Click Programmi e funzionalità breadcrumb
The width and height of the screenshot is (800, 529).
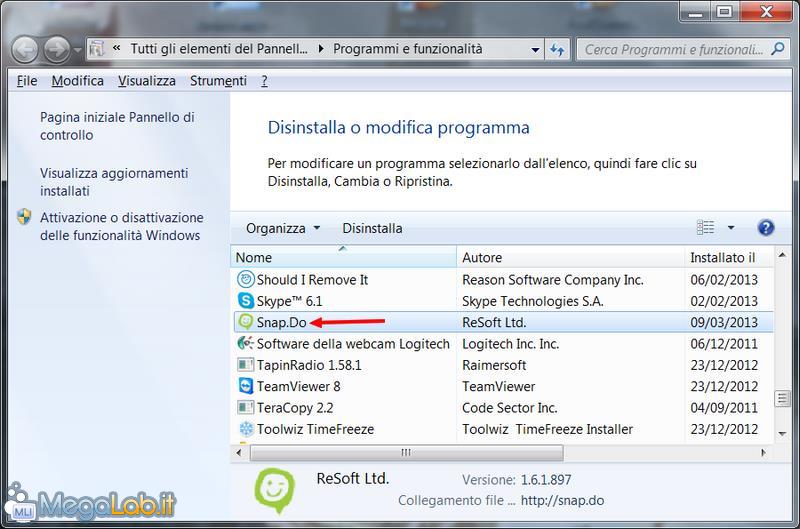click(x=408, y=49)
